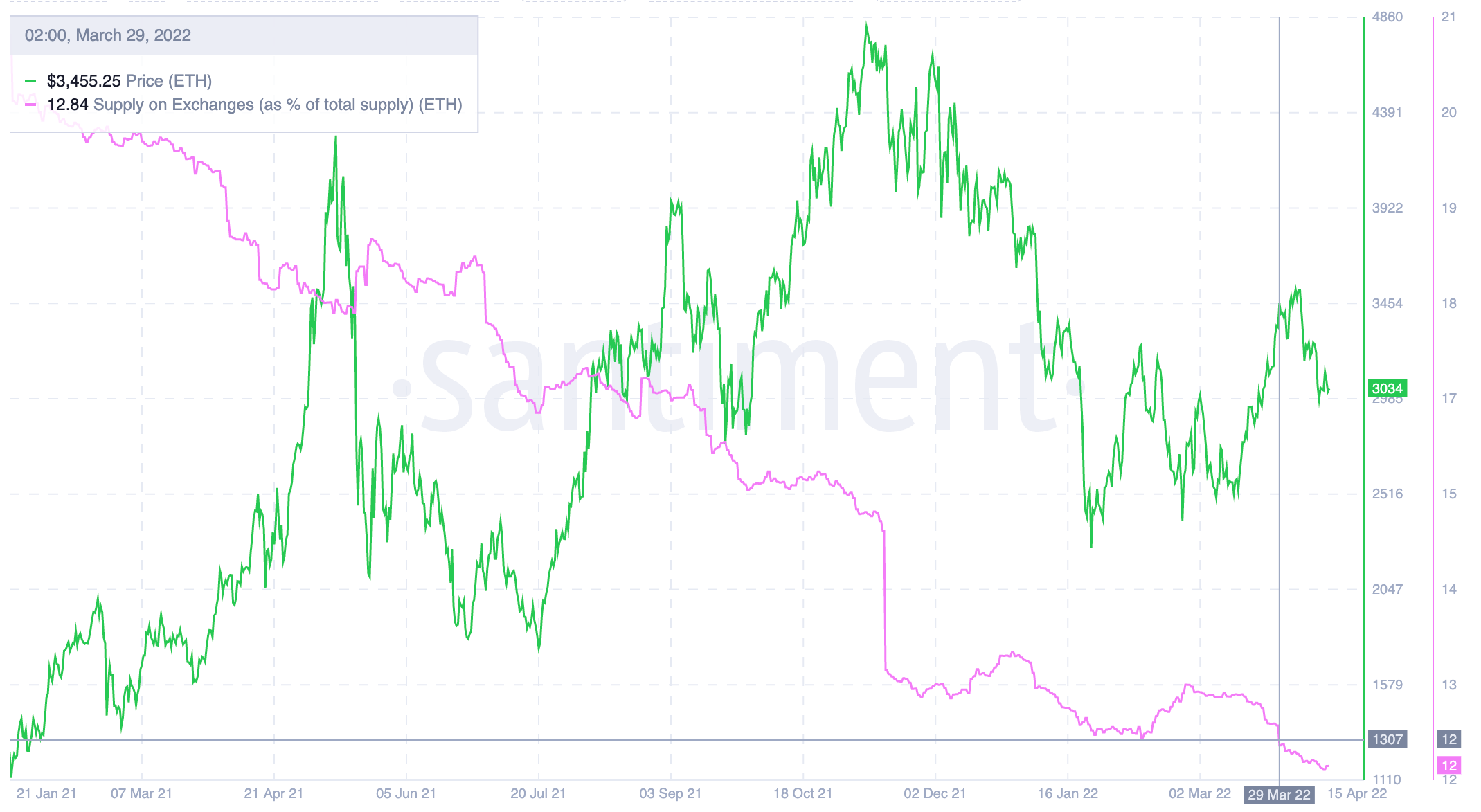Click the pink Supply on Exchanges legend marker
This screenshot has height=812, width=1481.
[x=30, y=105]
